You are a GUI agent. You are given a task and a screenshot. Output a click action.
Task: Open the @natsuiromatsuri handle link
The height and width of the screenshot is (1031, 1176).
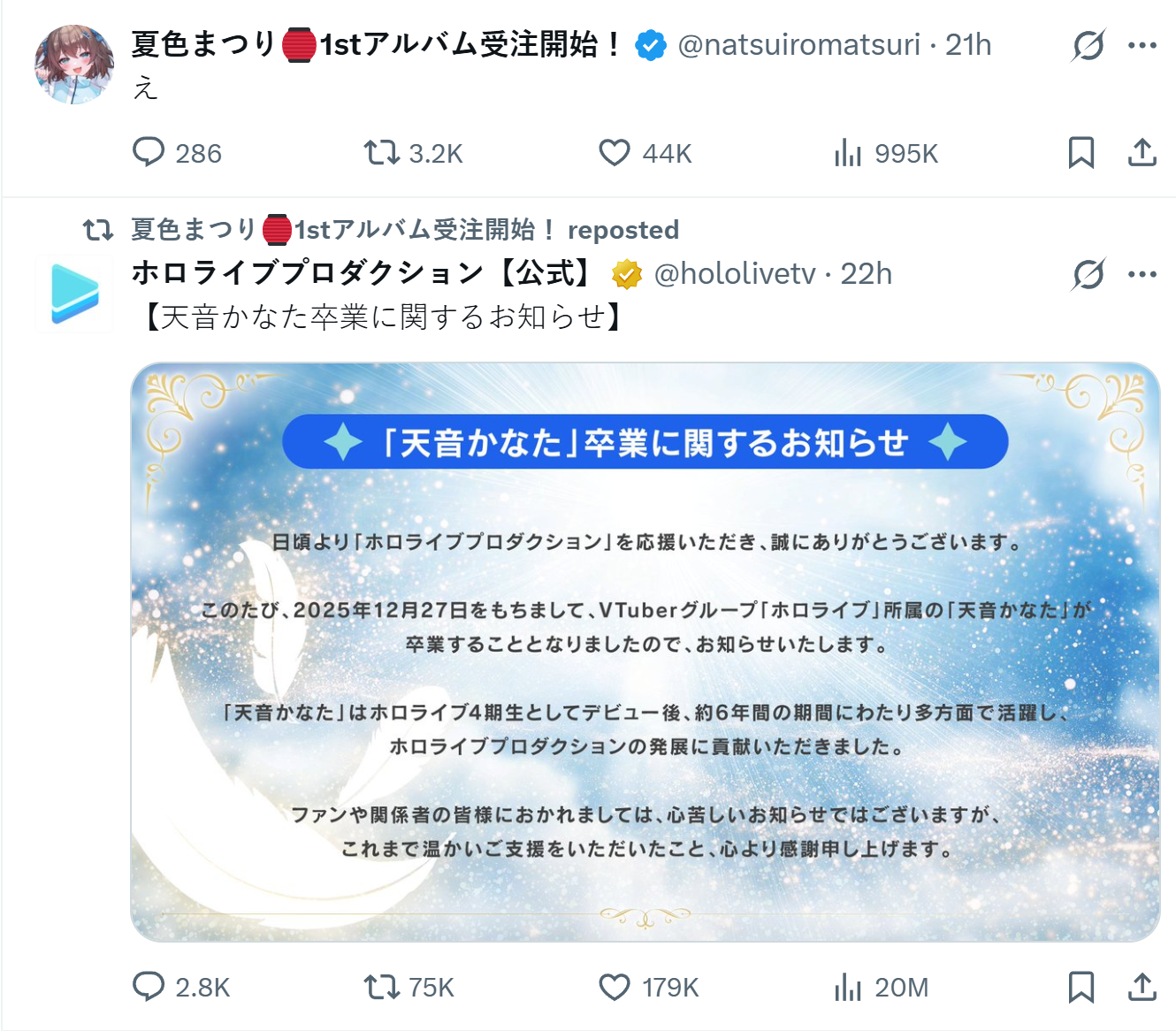[x=798, y=44]
